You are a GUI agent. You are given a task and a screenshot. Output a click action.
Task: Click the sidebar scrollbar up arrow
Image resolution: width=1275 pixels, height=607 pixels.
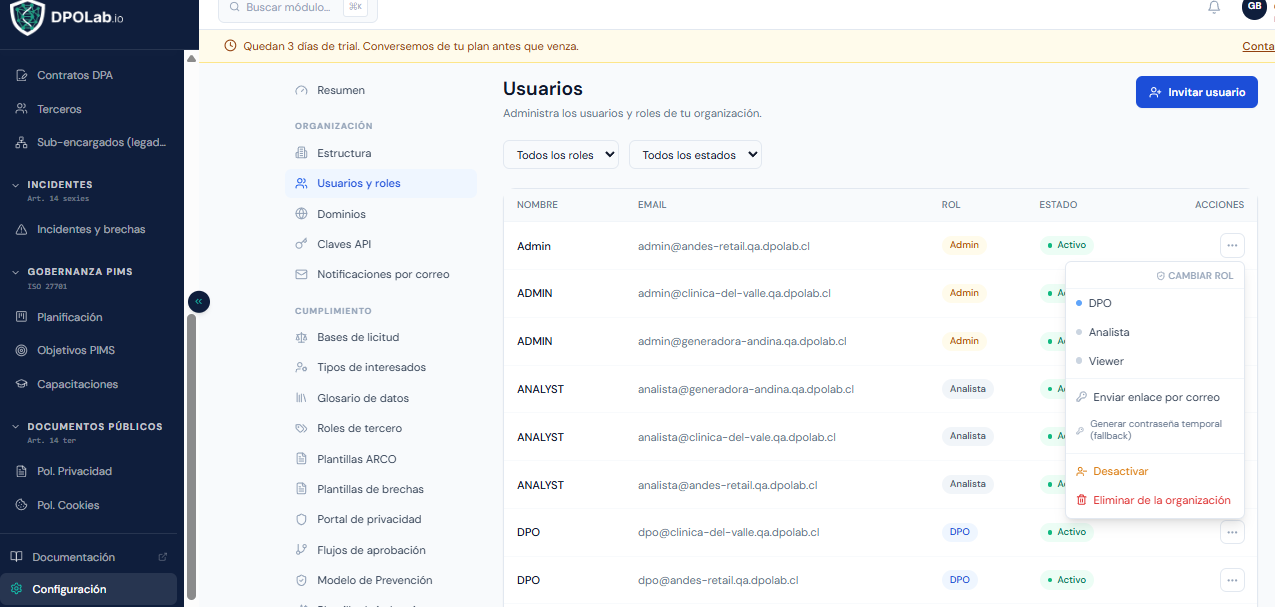tap(192, 58)
